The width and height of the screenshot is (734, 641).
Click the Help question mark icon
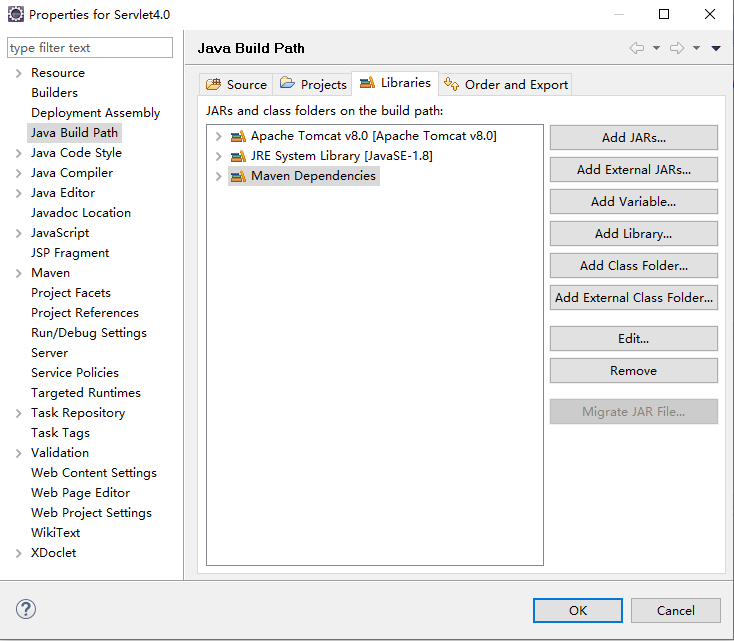point(26,609)
